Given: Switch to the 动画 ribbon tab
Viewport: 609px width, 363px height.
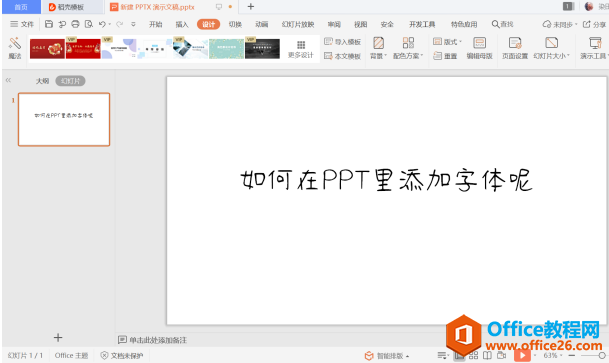Looking at the screenshot, I should [262, 24].
